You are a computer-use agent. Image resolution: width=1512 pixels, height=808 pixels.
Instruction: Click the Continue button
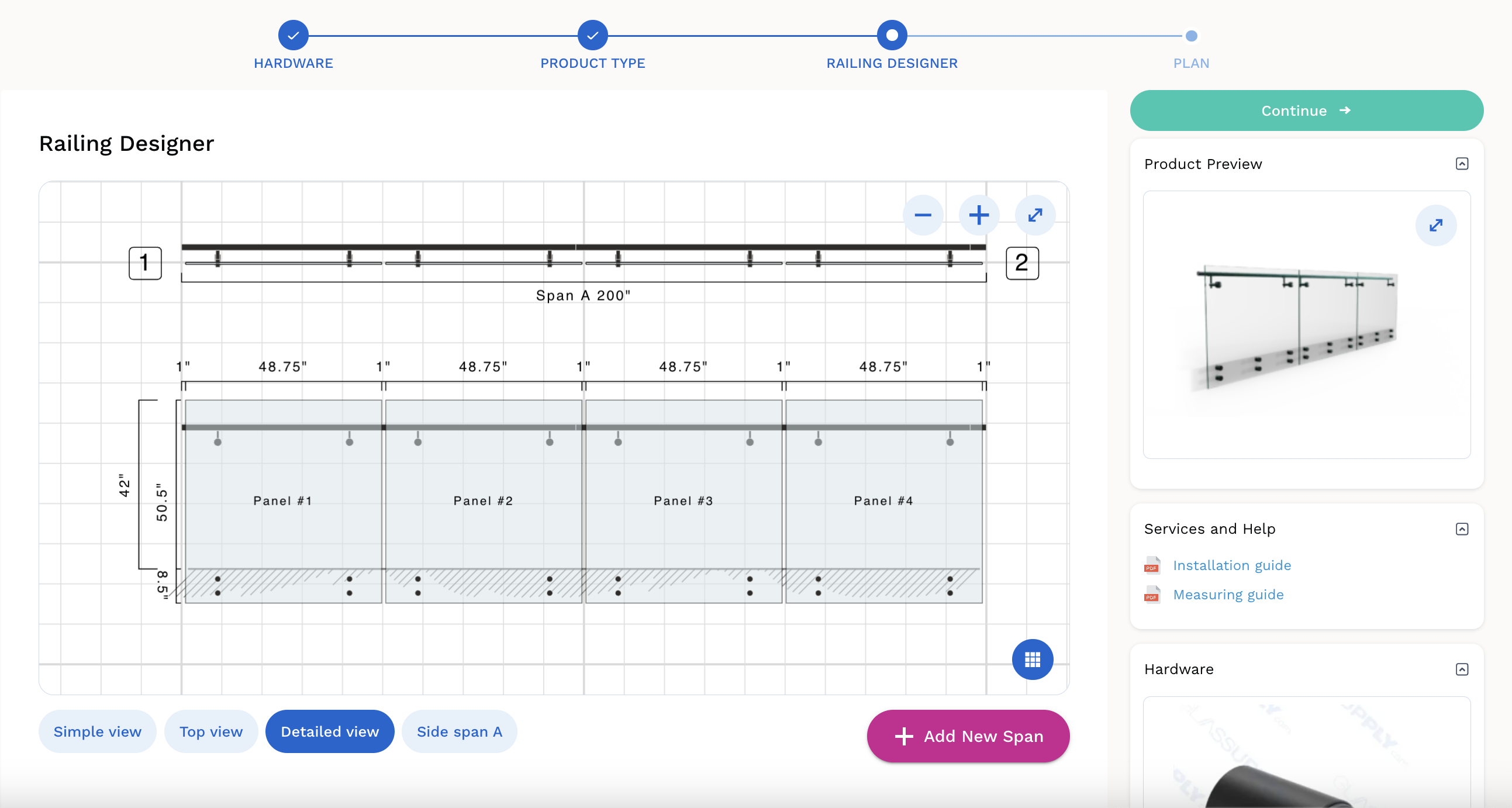(1306, 111)
